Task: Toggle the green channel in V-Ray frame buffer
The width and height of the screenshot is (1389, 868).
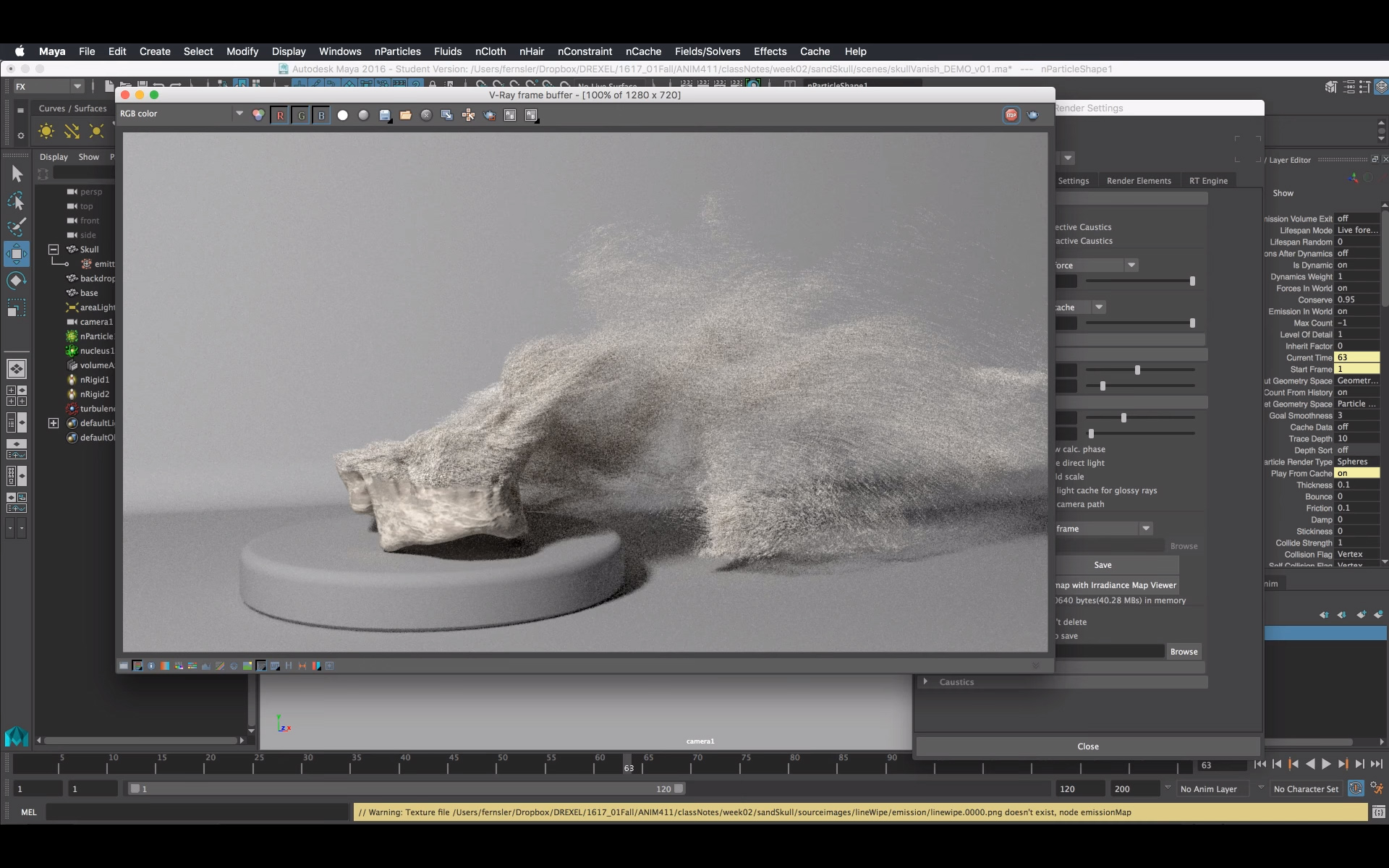Action: point(301,115)
